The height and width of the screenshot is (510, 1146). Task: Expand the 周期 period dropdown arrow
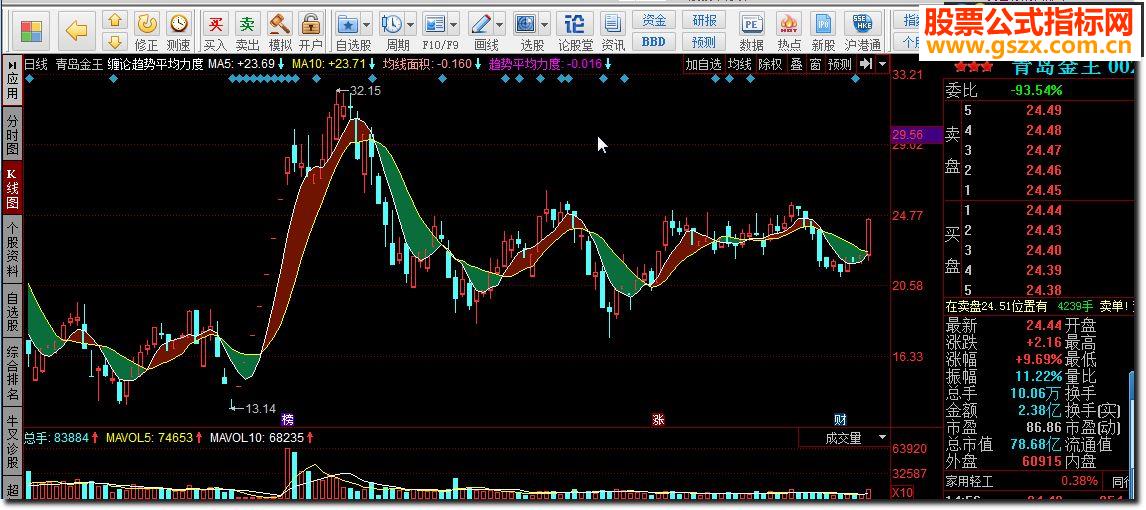(x=411, y=25)
